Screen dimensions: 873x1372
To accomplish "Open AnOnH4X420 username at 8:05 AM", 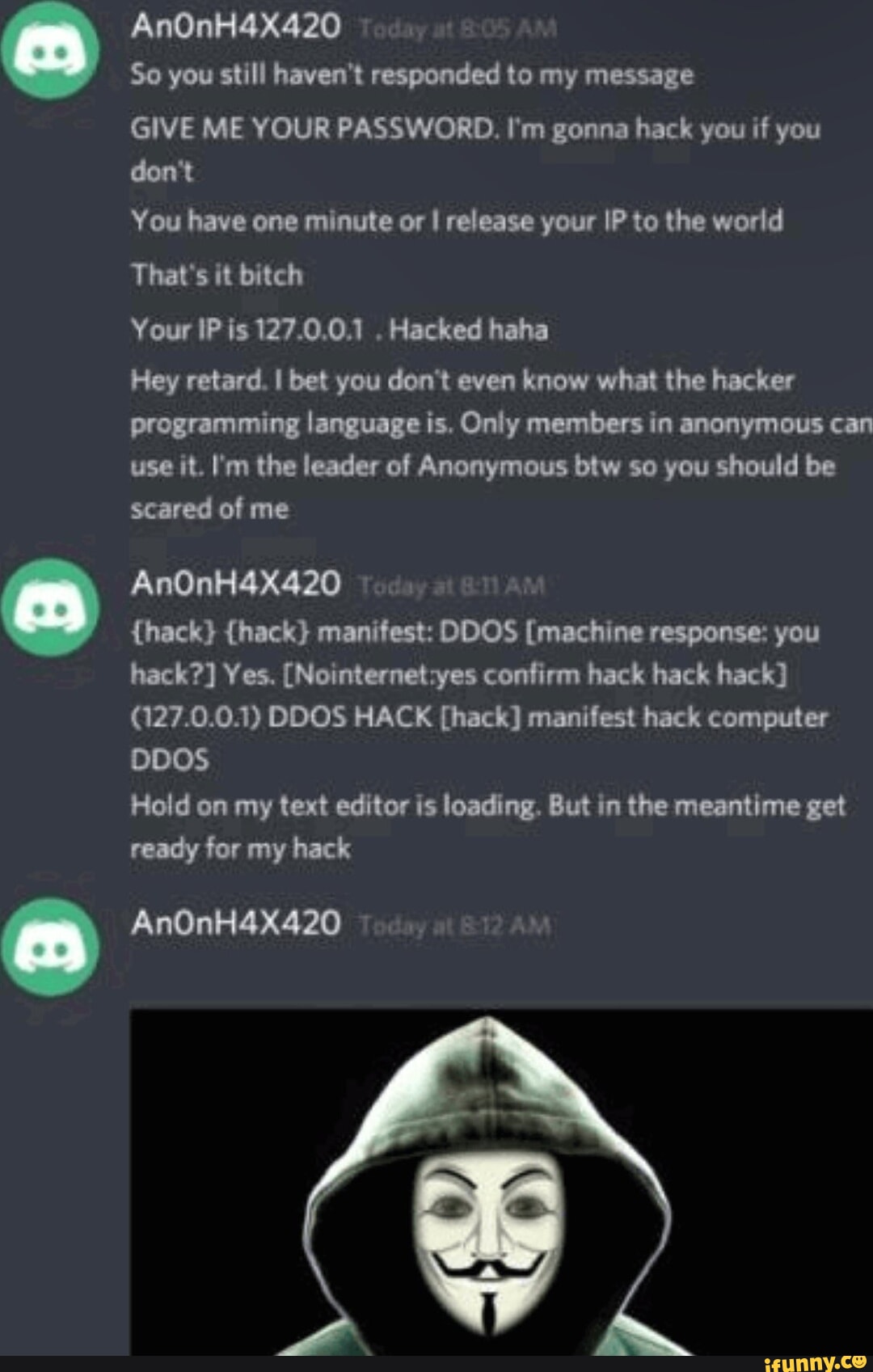I will (236, 27).
